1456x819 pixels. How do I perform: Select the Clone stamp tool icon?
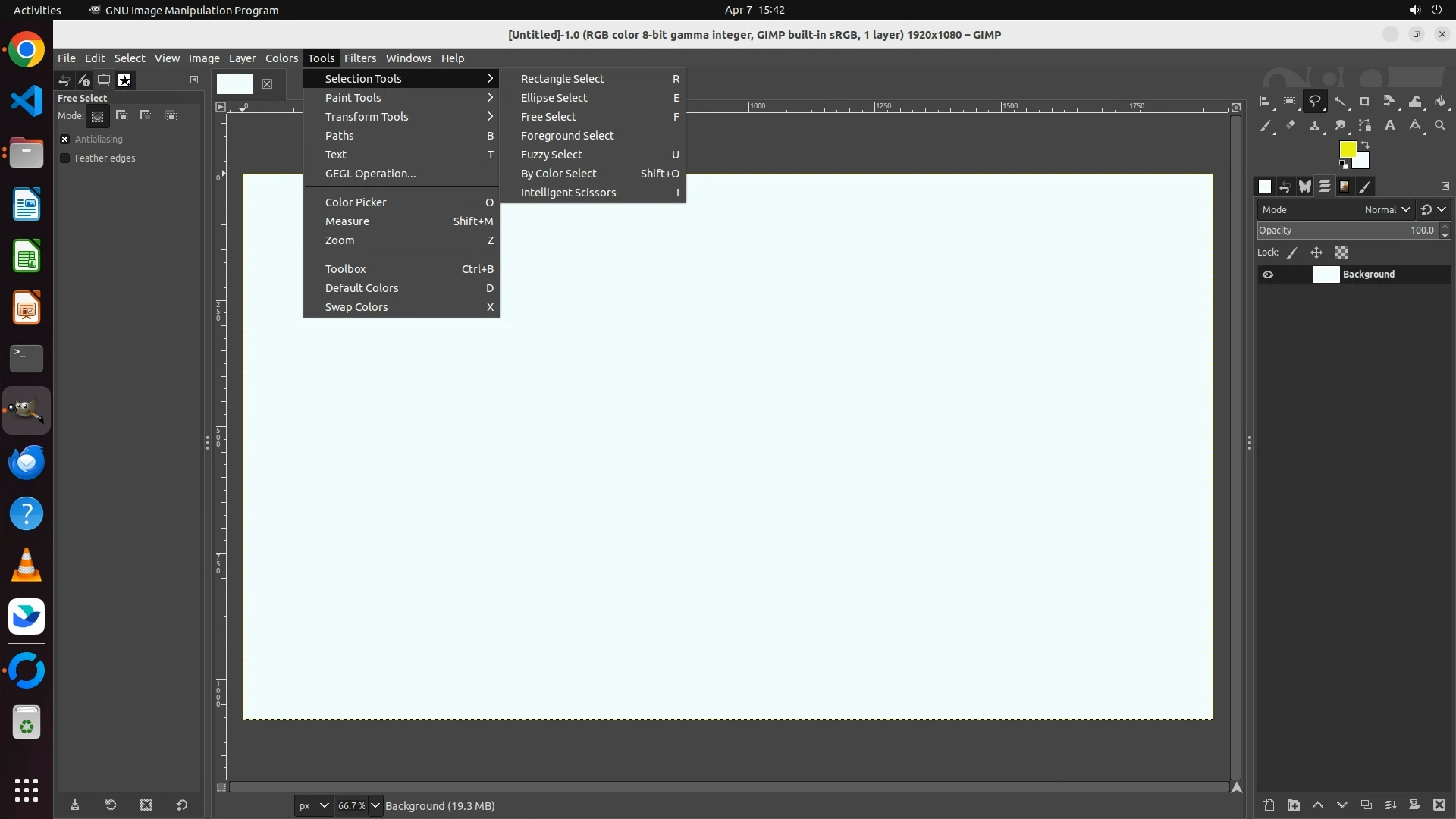[x=1315, y=126]
